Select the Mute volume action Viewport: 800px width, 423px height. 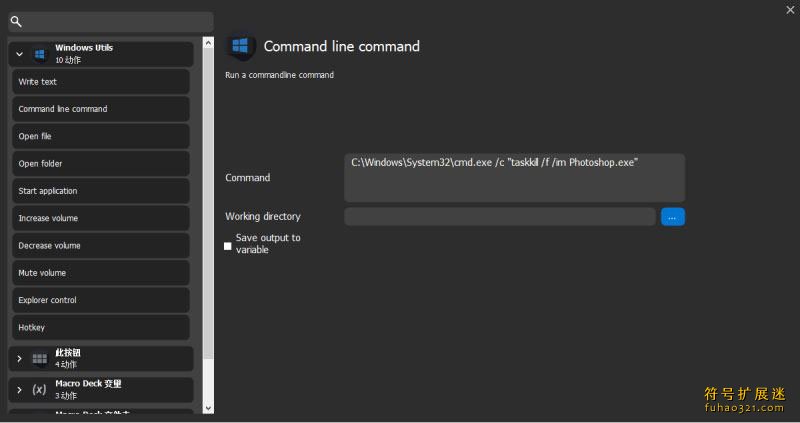101,272
